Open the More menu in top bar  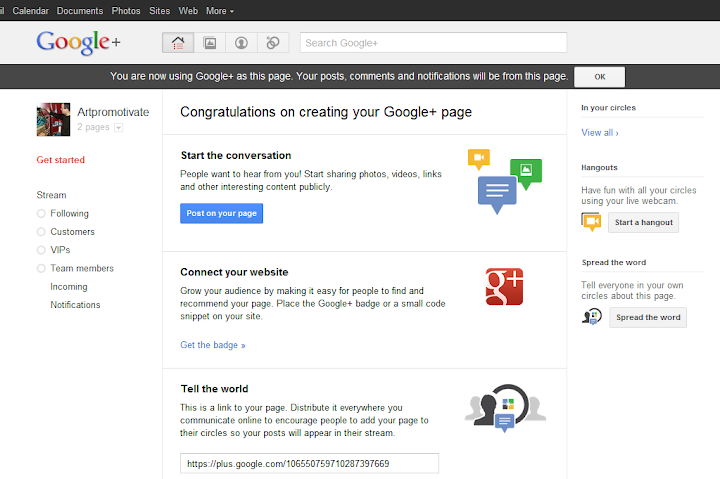pyautogui.click(x=220, y=11)
